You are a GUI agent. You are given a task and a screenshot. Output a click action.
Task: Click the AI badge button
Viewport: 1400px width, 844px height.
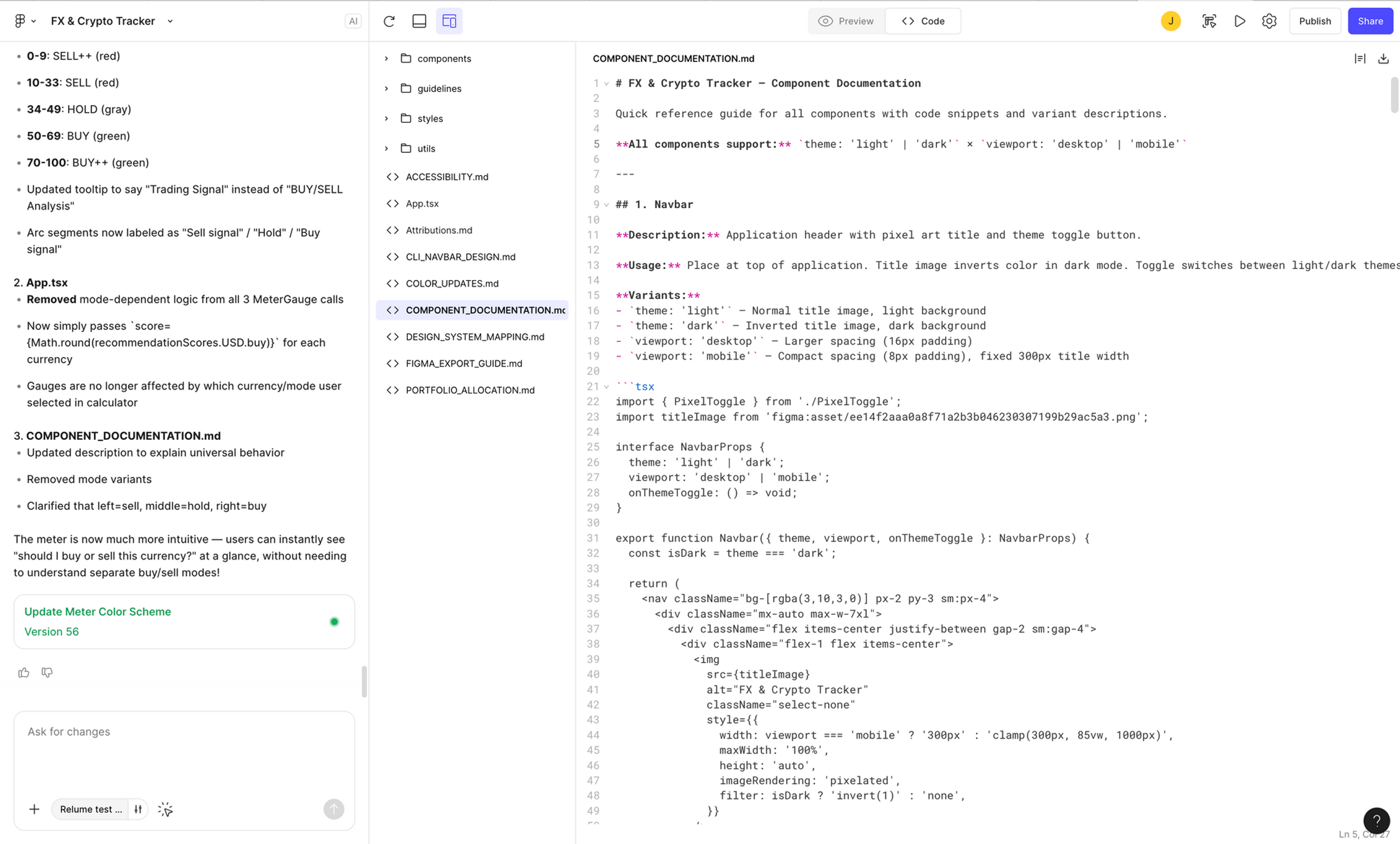pos(353,21)
